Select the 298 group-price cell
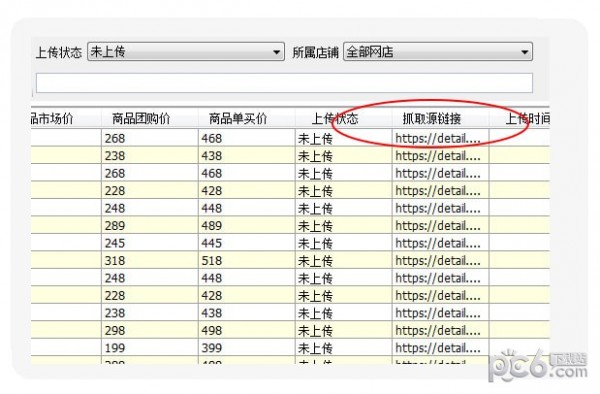 tap(150, 330)
